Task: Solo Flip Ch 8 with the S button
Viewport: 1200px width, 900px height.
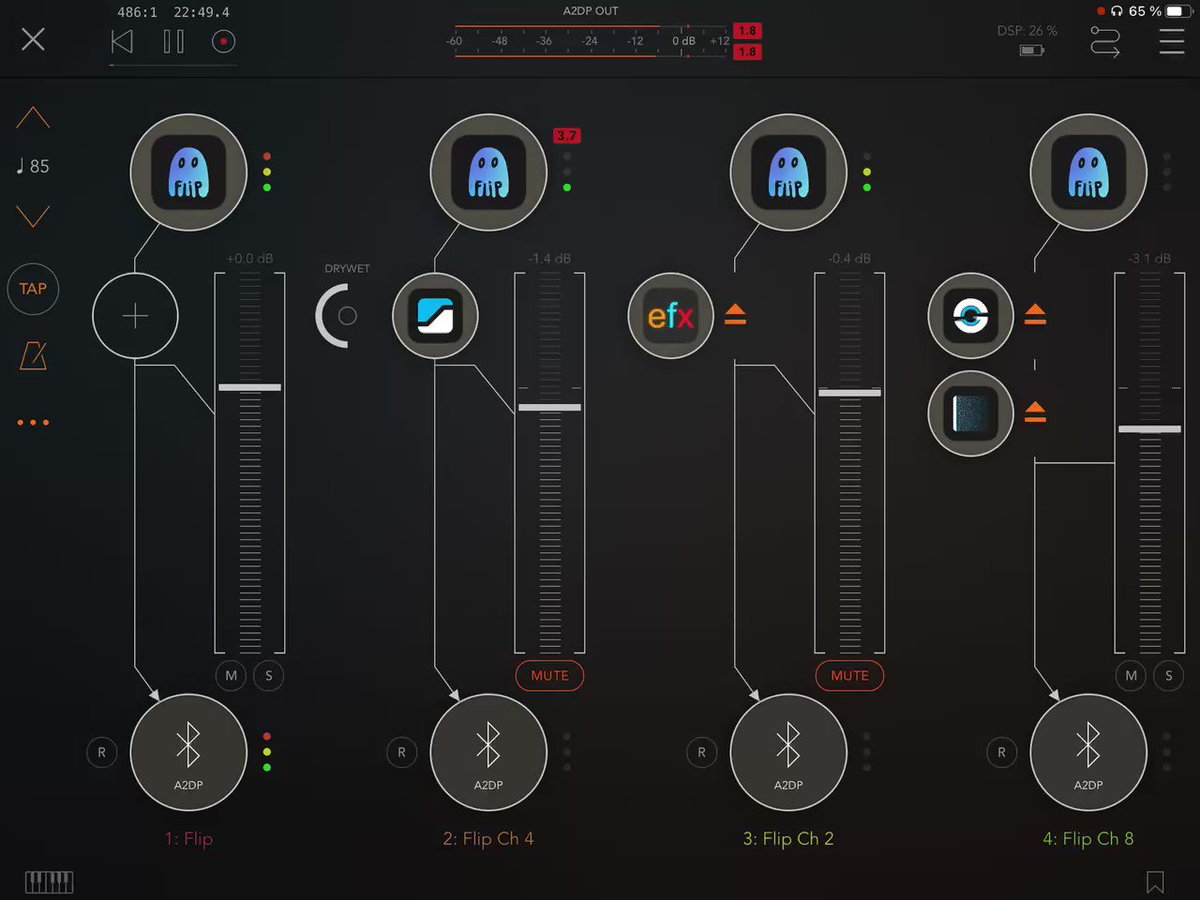Action: (x=1168, y=676)
